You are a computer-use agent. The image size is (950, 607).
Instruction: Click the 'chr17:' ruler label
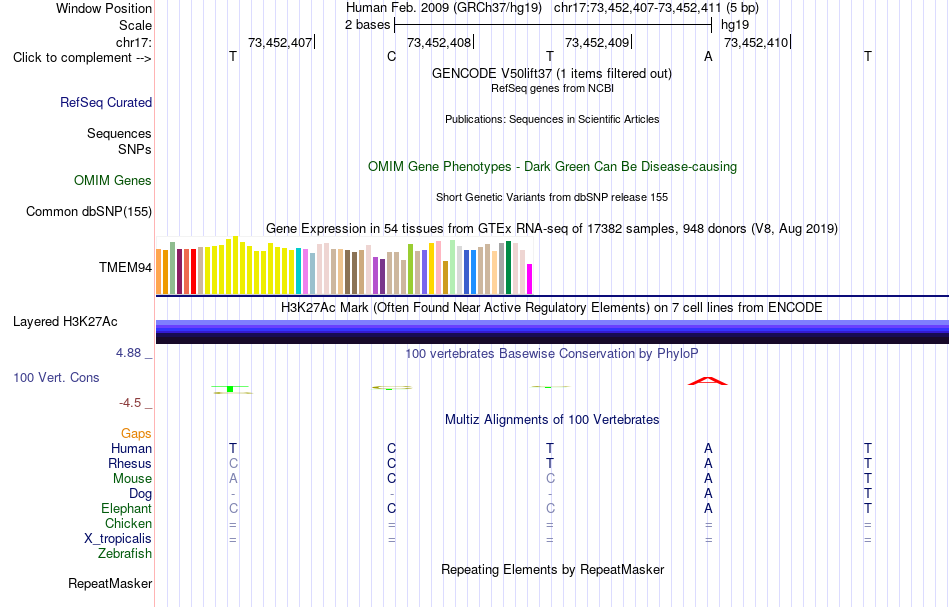click(134, 43)
